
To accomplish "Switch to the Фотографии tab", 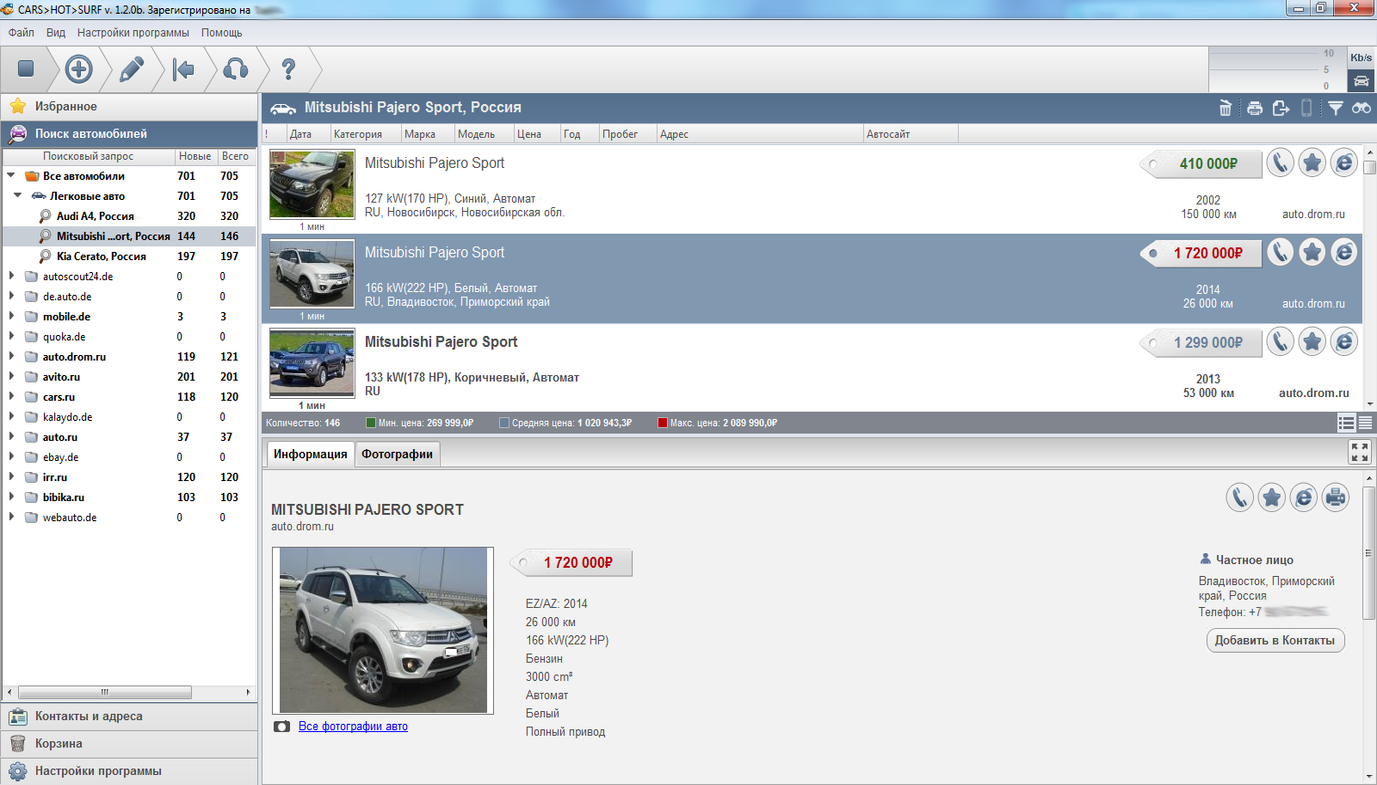I will click(397, 454).
